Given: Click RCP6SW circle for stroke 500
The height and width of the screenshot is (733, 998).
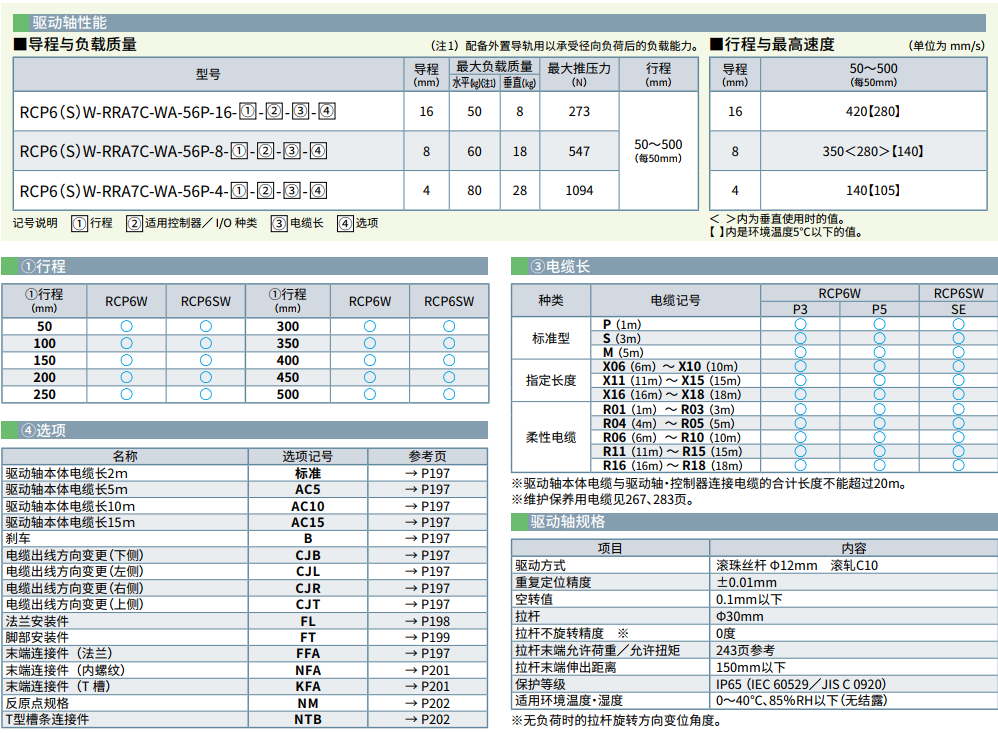Looking at the screenshot, I should [x=449, y=394].
